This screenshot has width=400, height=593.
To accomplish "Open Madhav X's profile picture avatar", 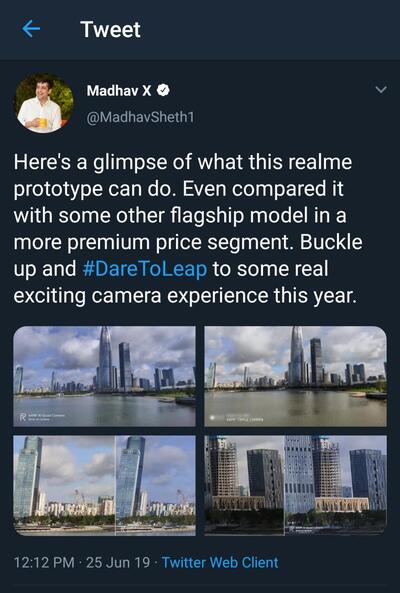I will 44,103.
